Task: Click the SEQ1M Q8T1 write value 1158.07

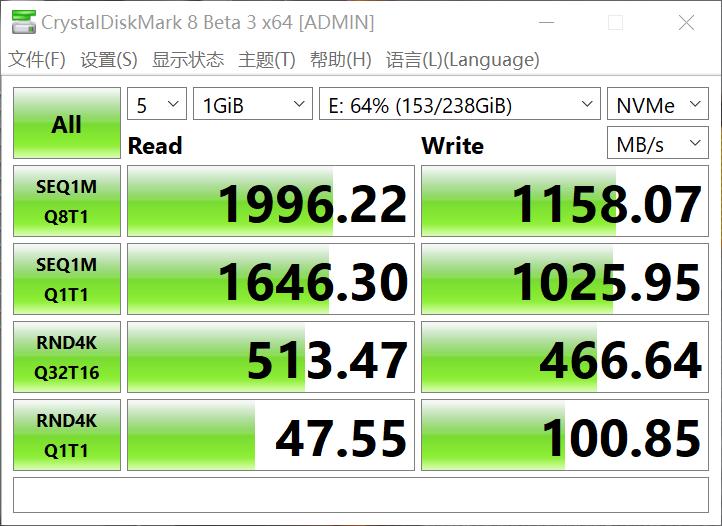Action: tap(565, 201)
